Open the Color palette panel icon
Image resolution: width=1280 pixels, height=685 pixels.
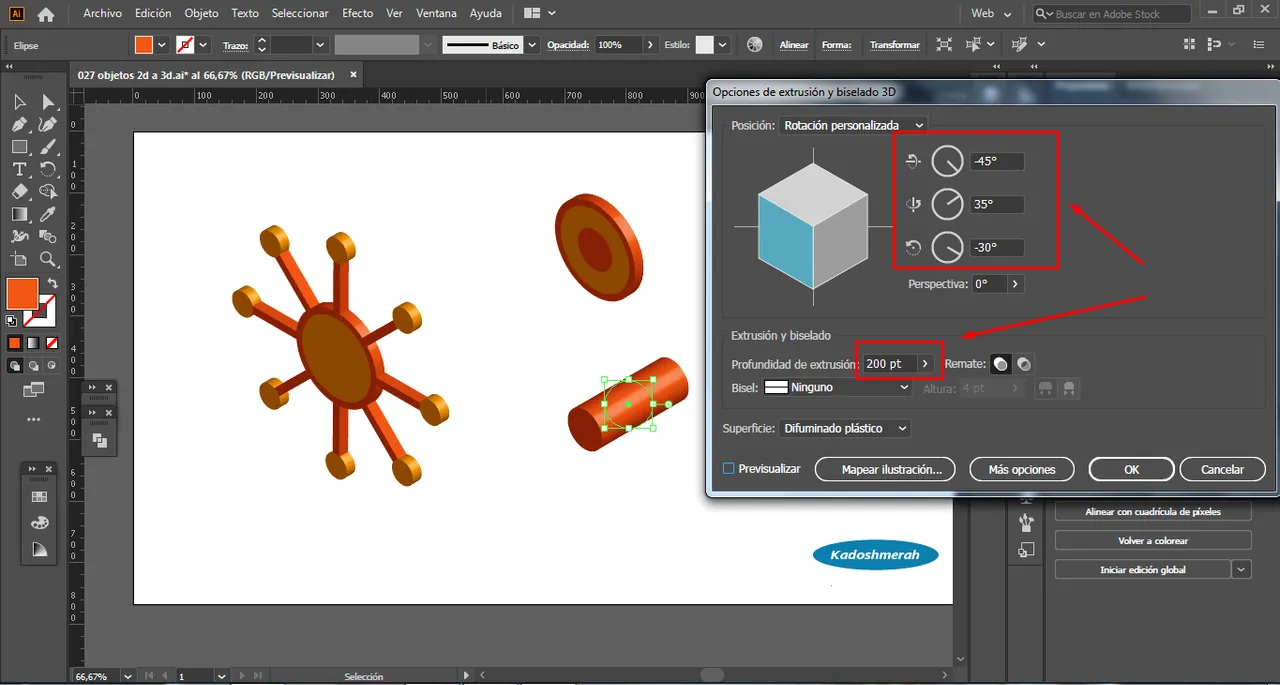(x=40, y=522)
